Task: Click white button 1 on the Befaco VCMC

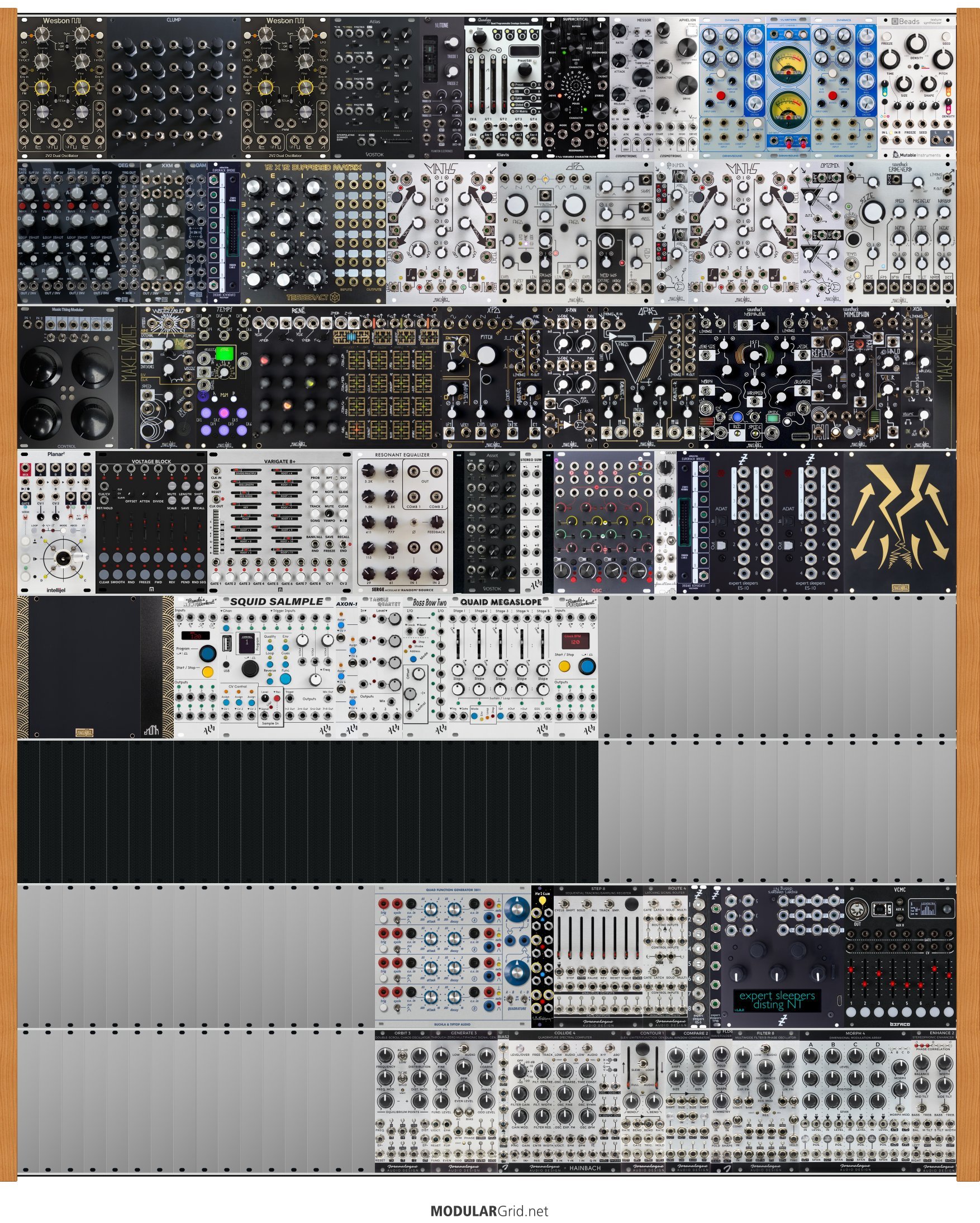Action: [851, 1011]
